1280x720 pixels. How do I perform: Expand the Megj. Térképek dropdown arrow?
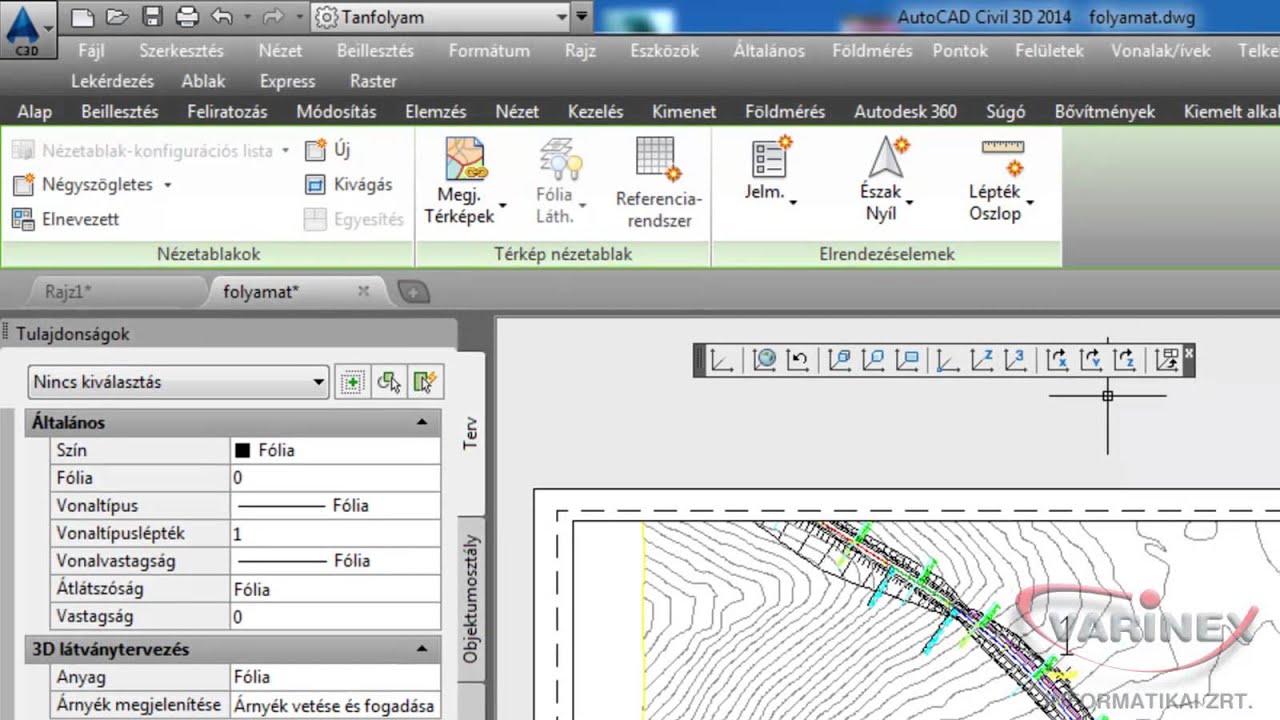502,205
